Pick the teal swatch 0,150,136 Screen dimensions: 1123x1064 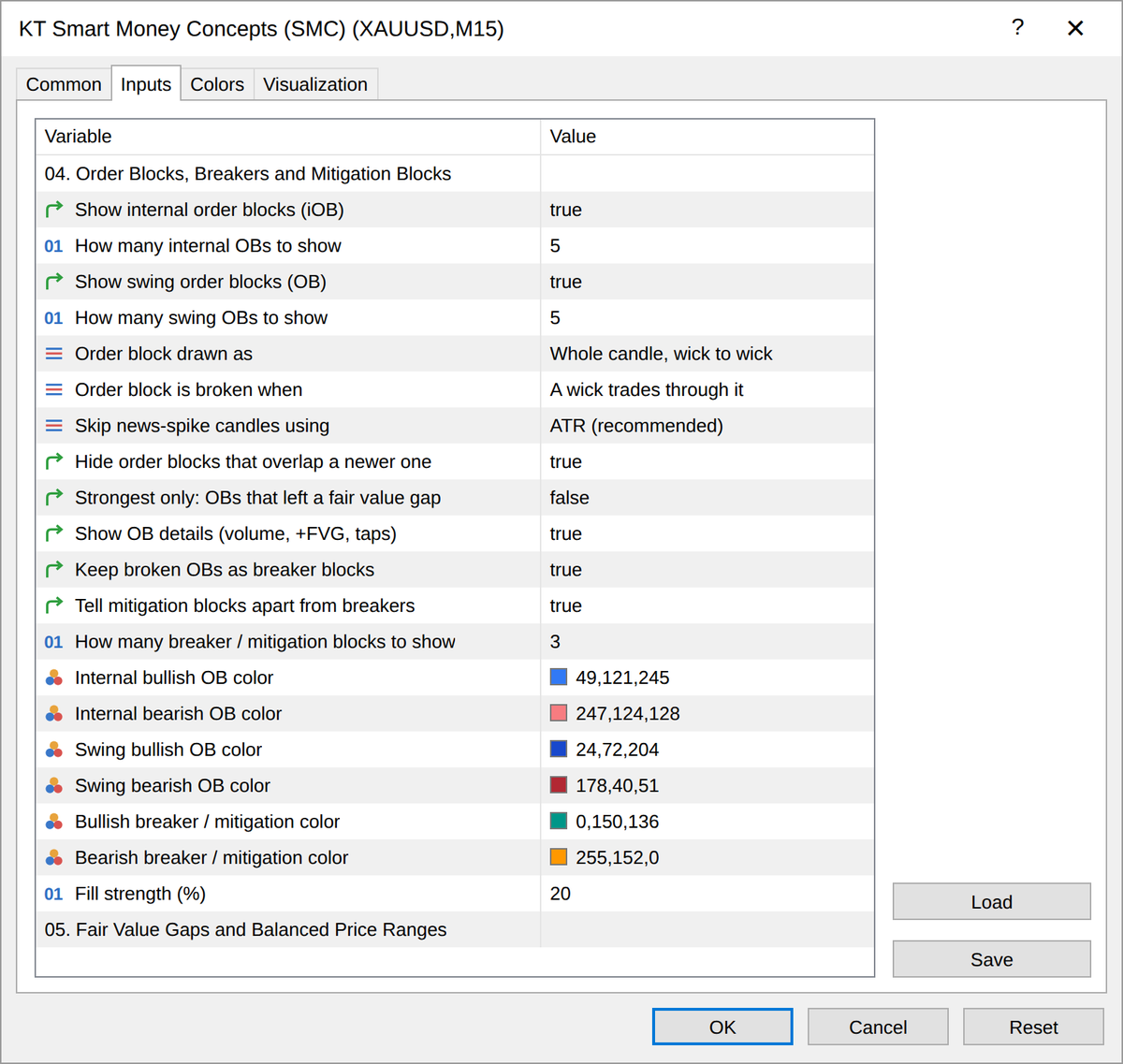pyautogui.click(x=559, y=822)
